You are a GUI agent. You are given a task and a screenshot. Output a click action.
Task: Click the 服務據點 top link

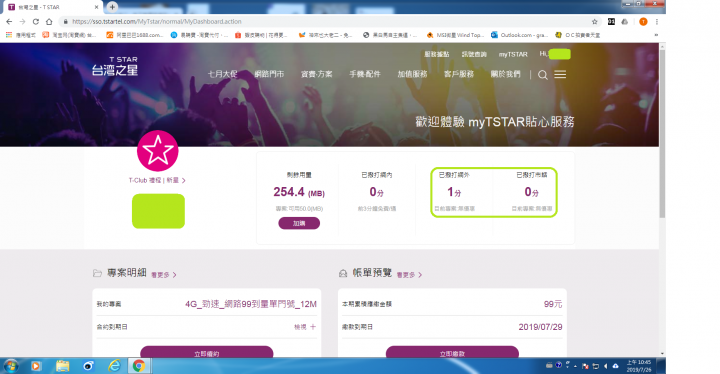437,54
